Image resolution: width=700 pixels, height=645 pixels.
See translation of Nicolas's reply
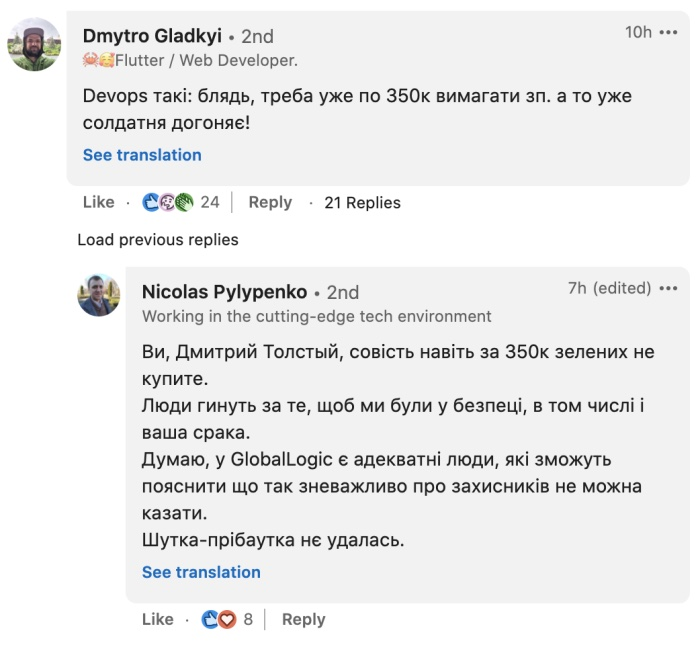[x=201, y=572]
